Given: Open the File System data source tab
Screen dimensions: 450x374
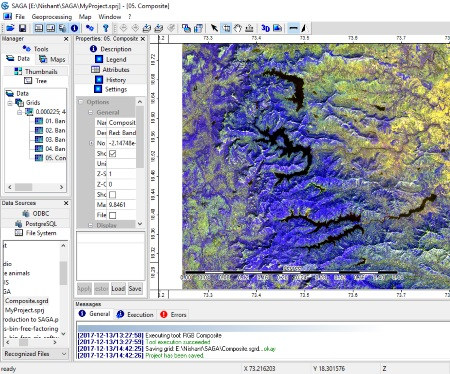Looking at the screenshot, I should point(36,233).
